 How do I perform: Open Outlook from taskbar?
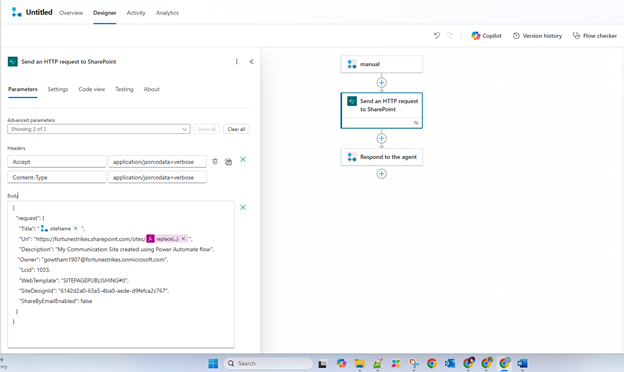450,363
